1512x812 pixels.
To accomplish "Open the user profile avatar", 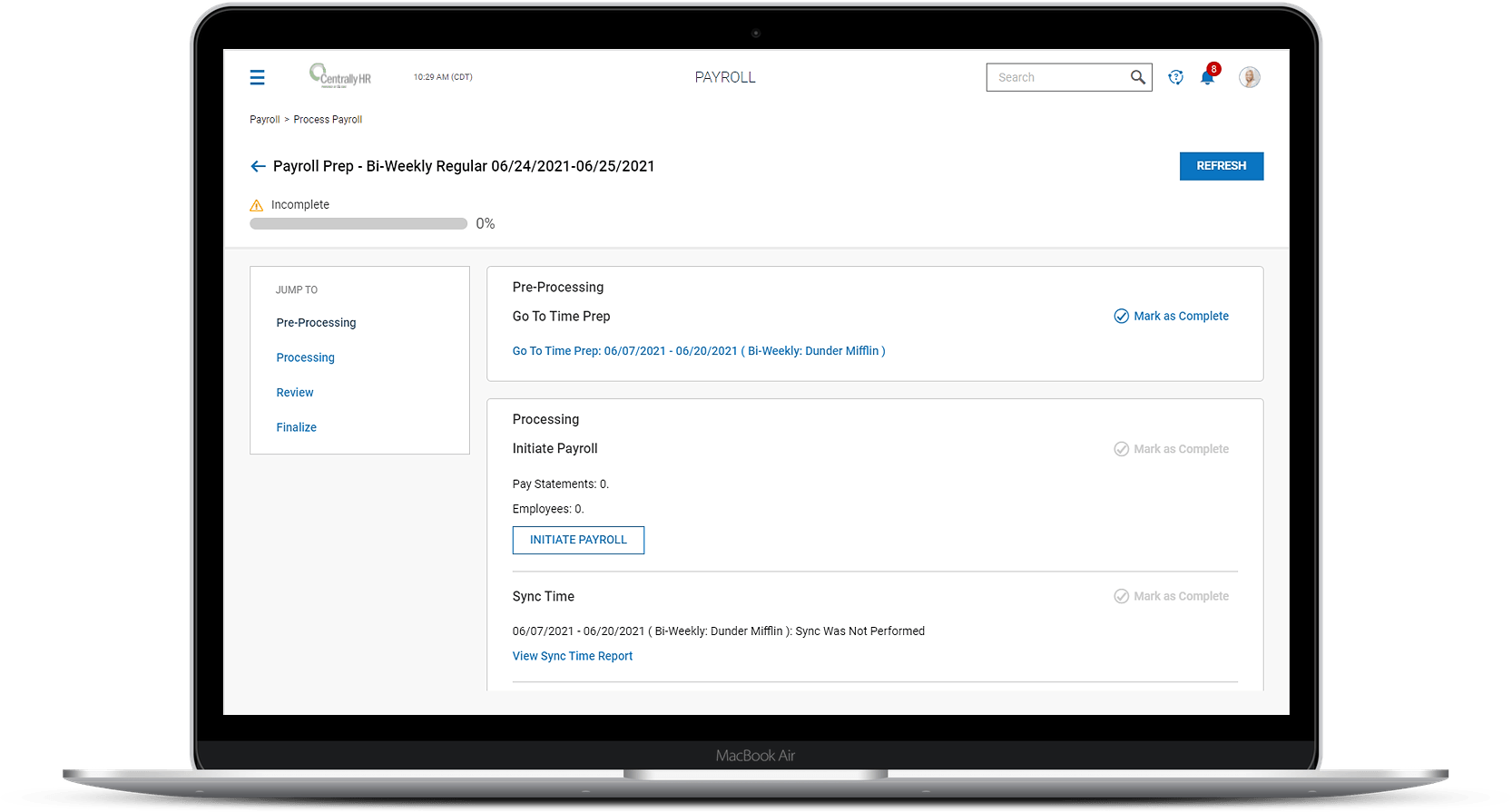I will click(x=1250, y=77).
